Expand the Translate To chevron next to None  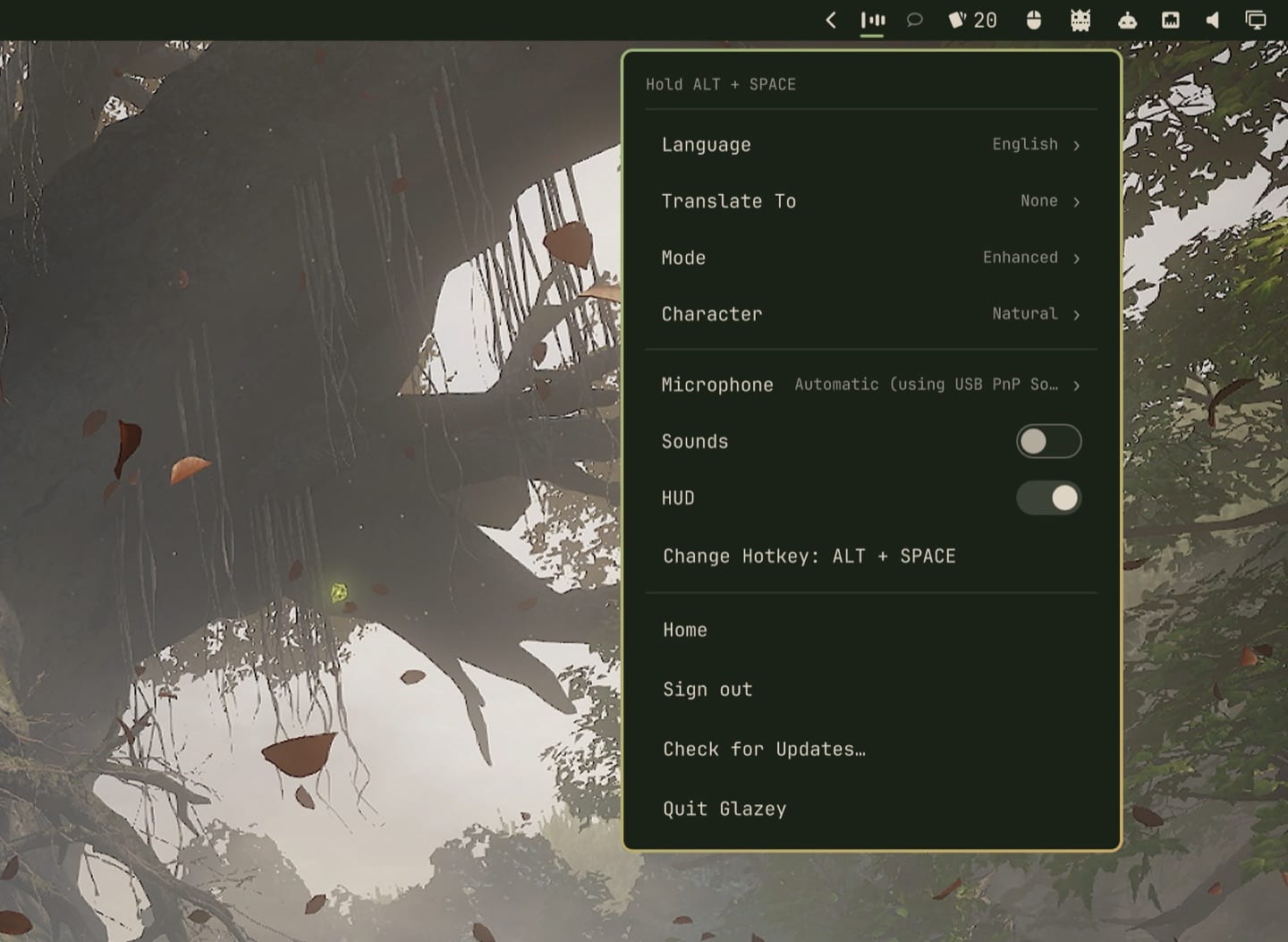point(1076,201)
